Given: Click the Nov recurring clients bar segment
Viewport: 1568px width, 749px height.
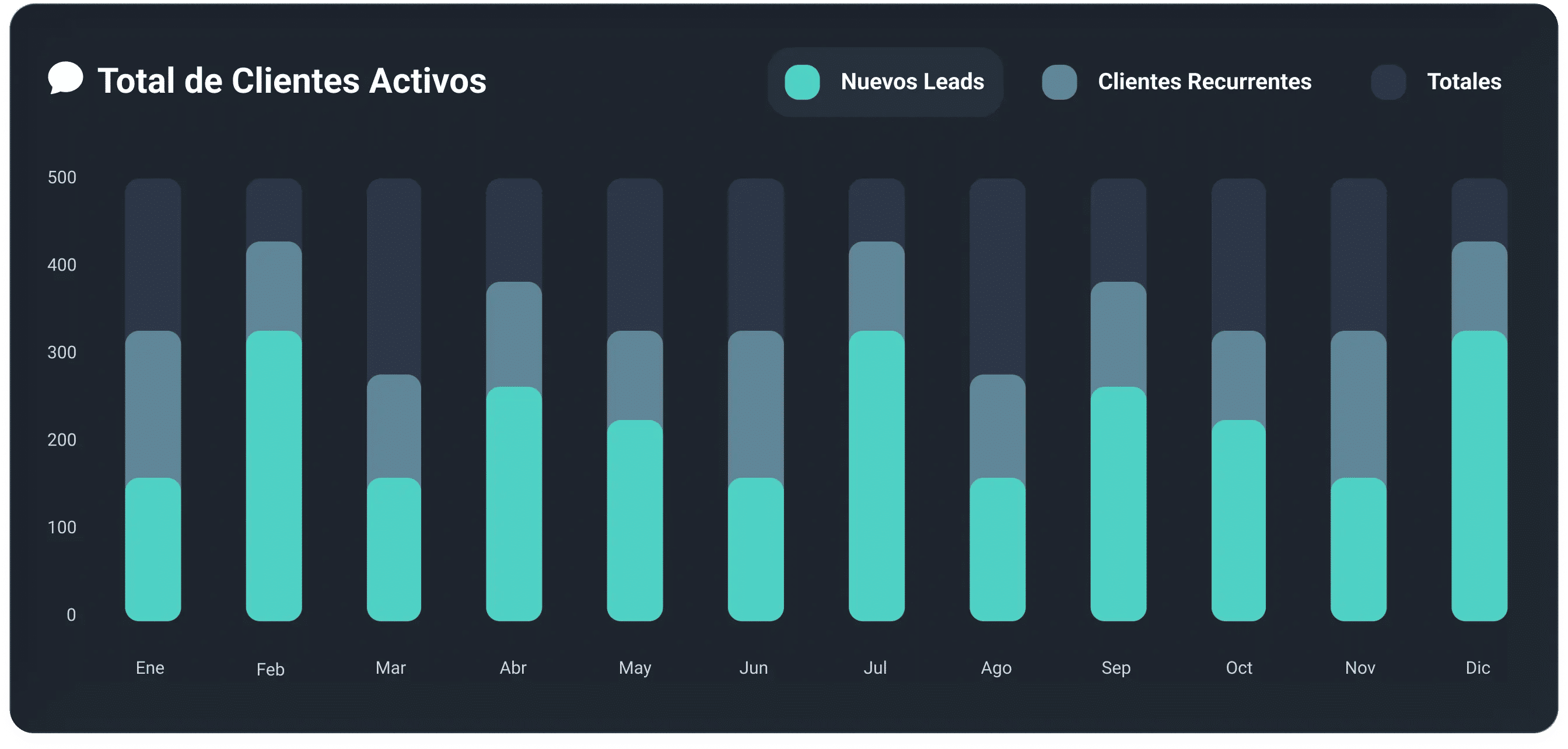Looking at the screenshot, I should click(x=1358, y=405).
